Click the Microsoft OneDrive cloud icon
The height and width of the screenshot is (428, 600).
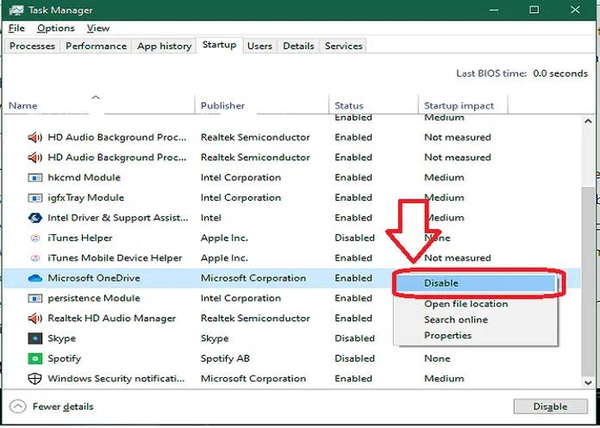[35, 278]
